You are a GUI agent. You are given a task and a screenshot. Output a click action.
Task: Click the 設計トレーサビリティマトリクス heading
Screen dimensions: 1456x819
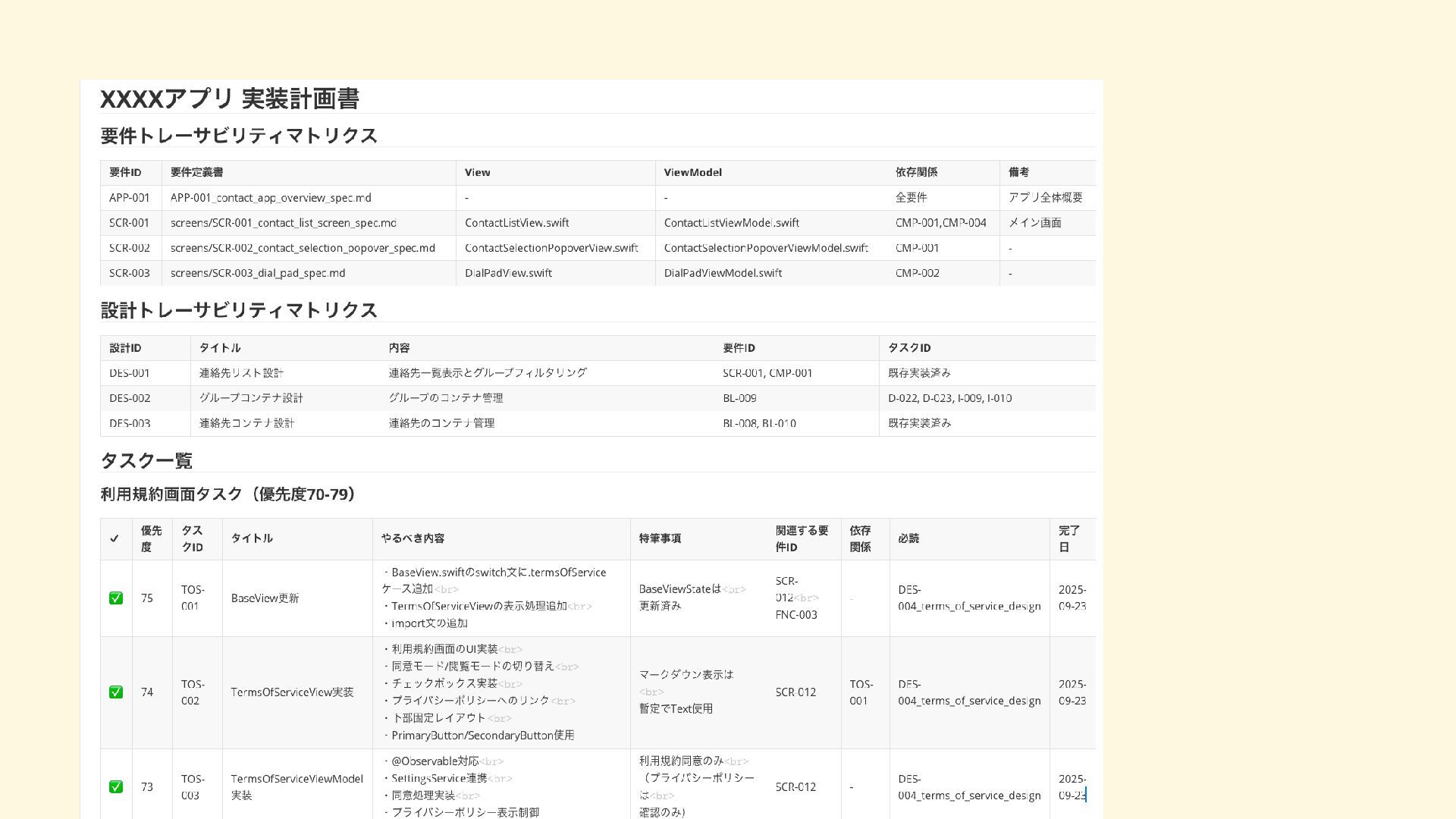(239, 310)
